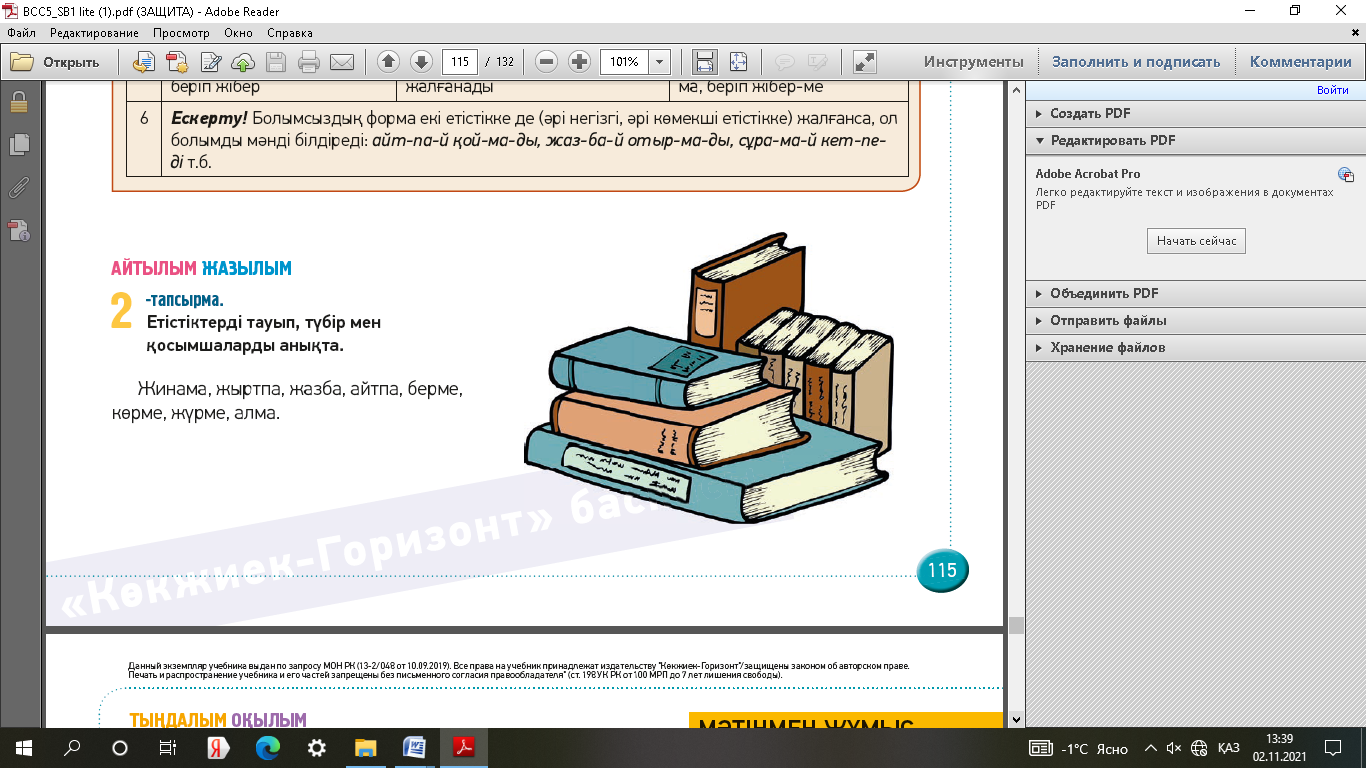Image resolution: width=1366 pixels, height=768 pixels.
Task: Go to next page with down arrow
Action: click(x=421, y=62)
